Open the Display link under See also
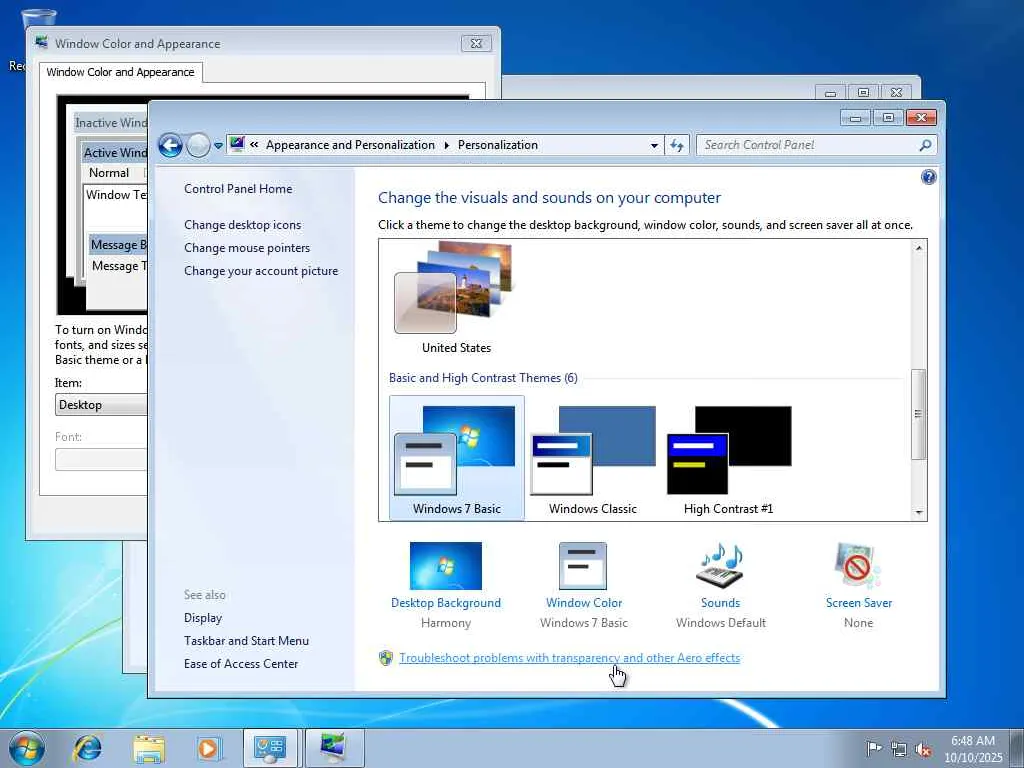 (203, 618)
